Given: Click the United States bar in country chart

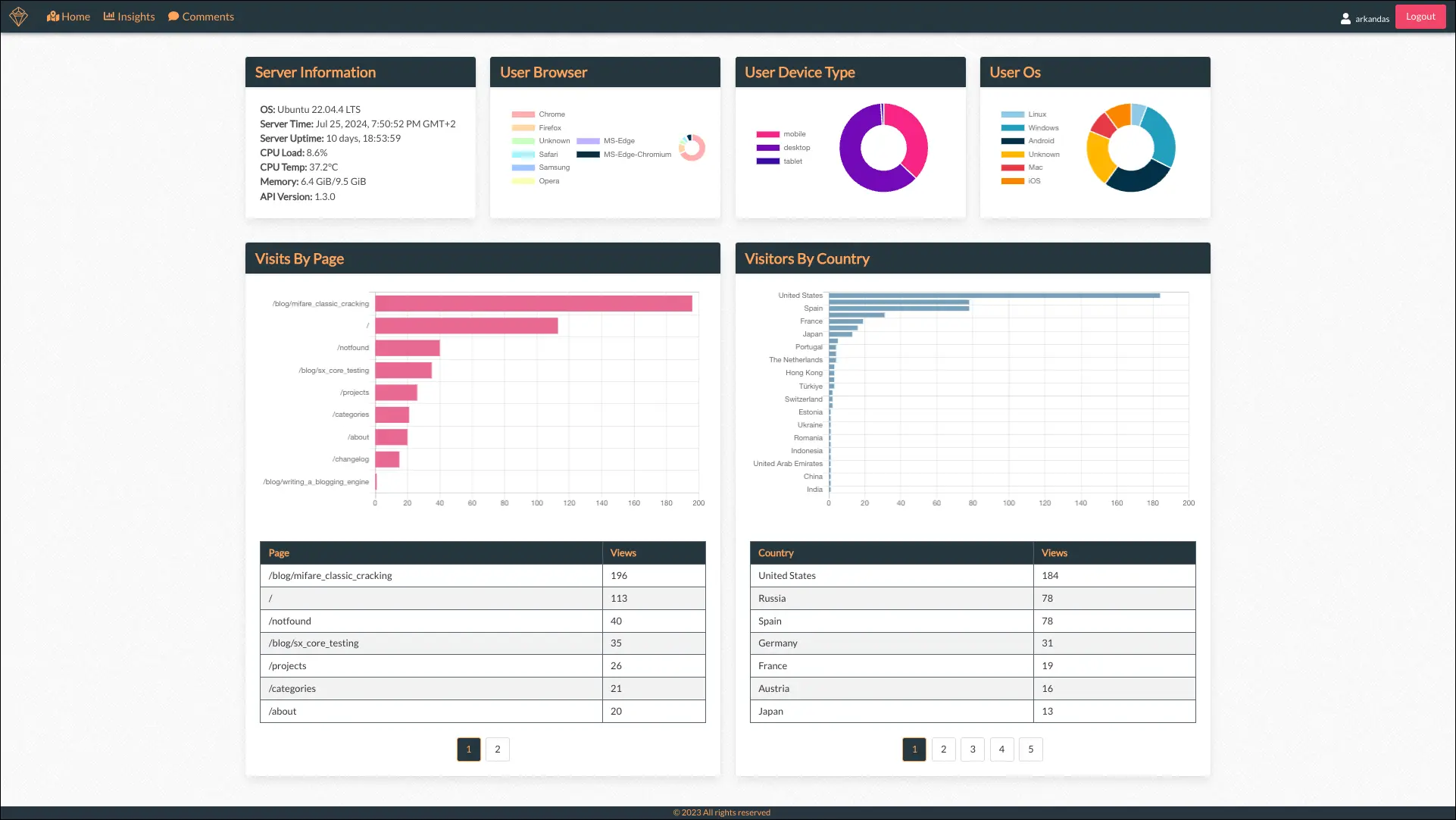Looking at the screenshot, I should (994, 296).
